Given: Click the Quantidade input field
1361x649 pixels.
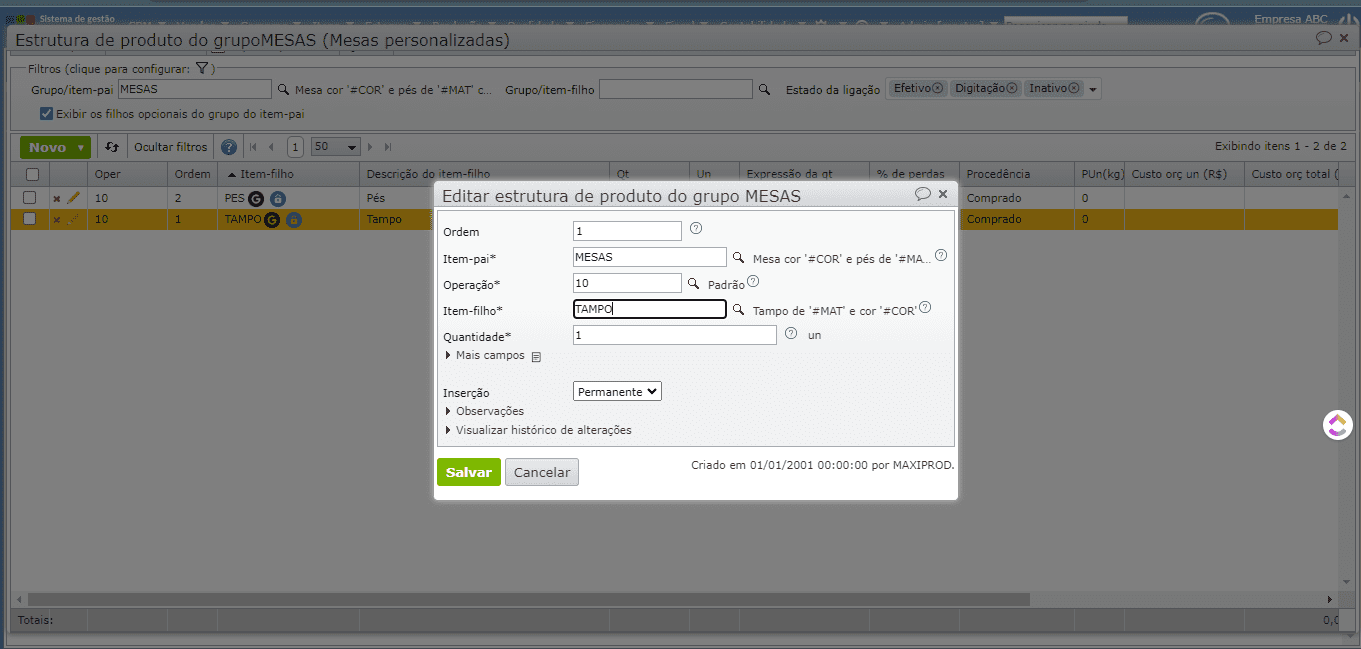Looking at the screenshot, I should [675, 335].
